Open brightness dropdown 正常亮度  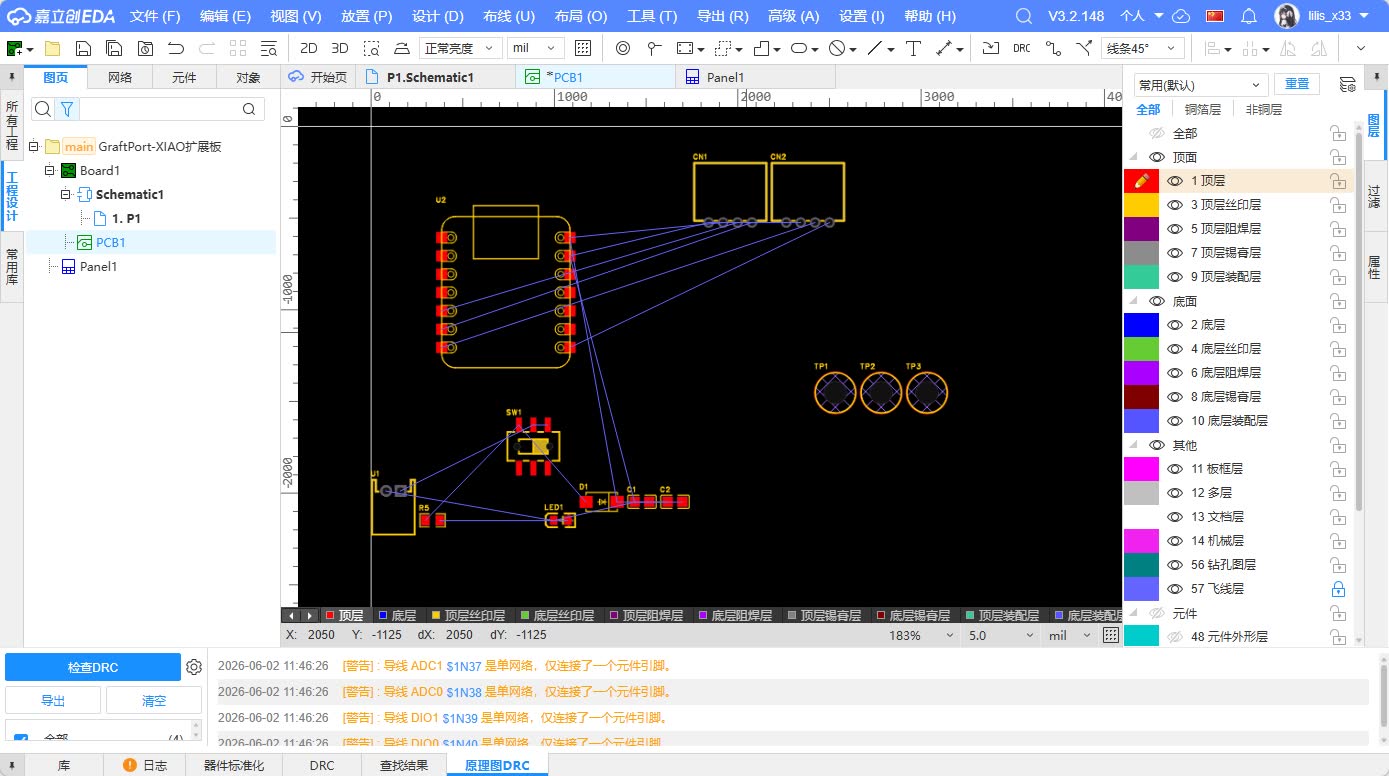(x=460, y=48)
